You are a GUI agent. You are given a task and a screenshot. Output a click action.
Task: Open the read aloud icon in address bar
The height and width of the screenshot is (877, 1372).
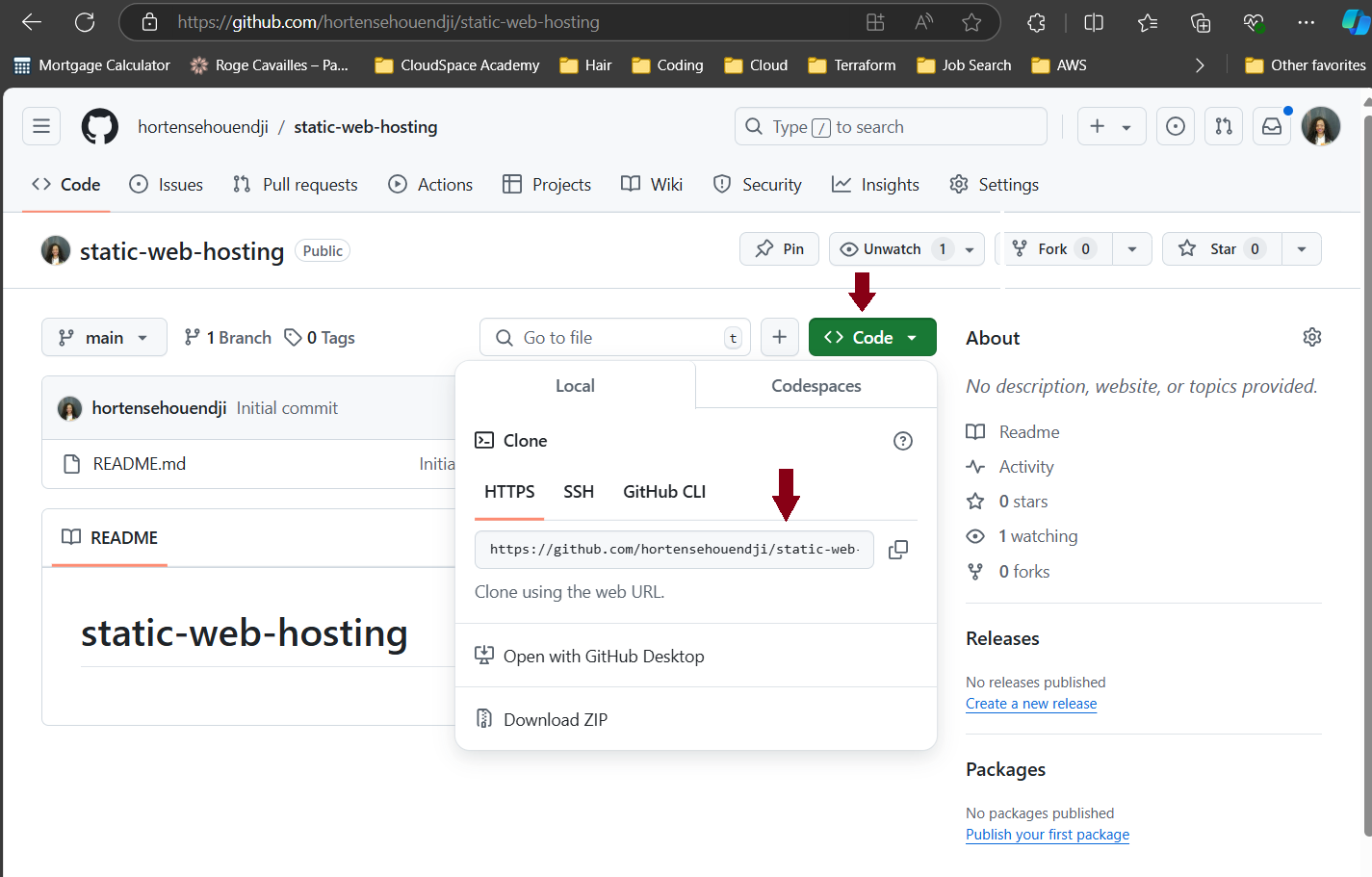(x=923, y=22)
